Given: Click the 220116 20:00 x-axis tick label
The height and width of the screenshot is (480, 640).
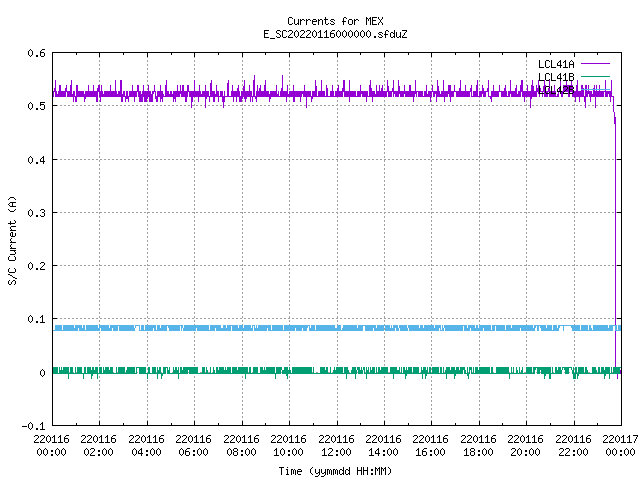Looking at the screenshot, I should [525, 446].
